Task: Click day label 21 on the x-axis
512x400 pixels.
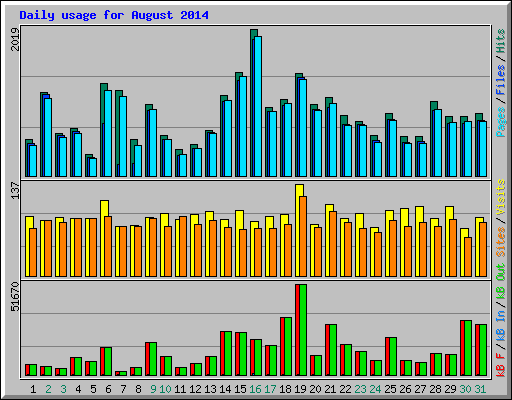Action: coord(330,389)
